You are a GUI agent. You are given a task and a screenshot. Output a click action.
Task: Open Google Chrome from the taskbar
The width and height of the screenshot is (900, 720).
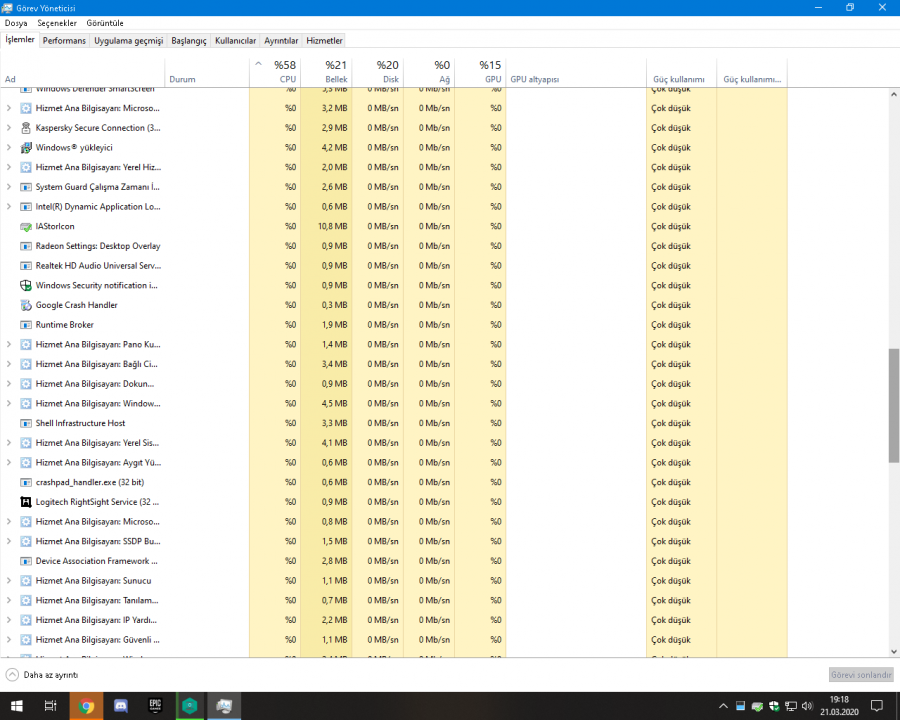[86, 706]
